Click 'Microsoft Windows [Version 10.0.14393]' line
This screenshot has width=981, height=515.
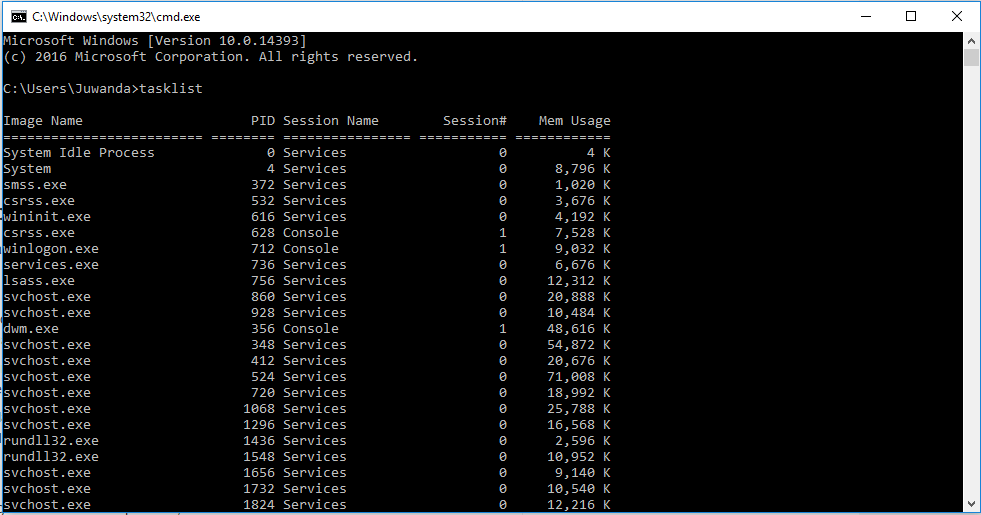pos(155,41)
